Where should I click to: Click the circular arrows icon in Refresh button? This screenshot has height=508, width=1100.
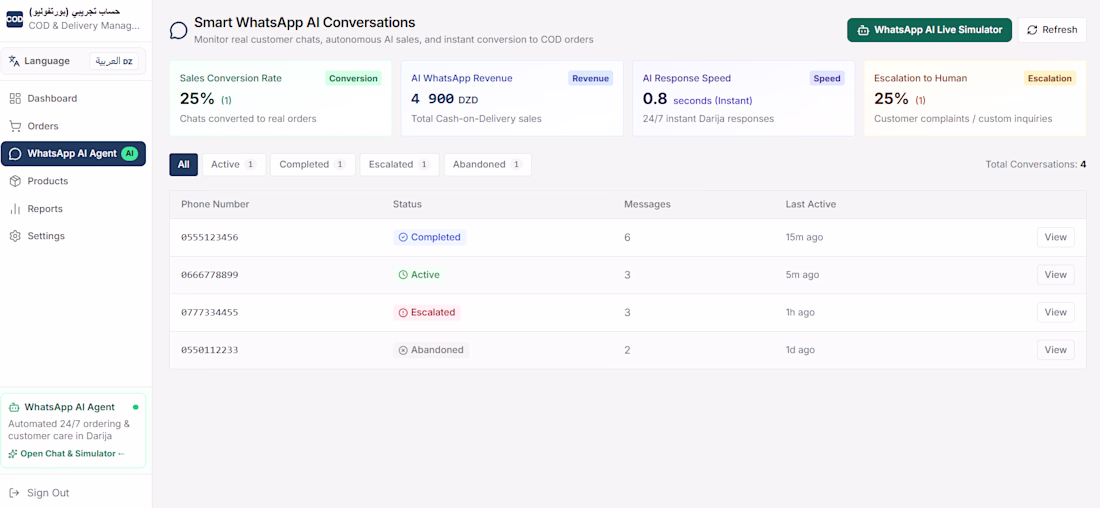pyautogui.click(x=1032, y=30)
